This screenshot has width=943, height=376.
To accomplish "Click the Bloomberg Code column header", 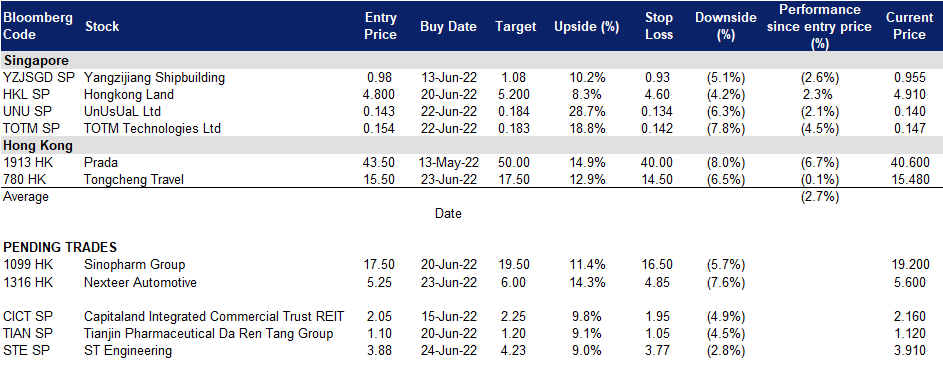I will 38,26.
